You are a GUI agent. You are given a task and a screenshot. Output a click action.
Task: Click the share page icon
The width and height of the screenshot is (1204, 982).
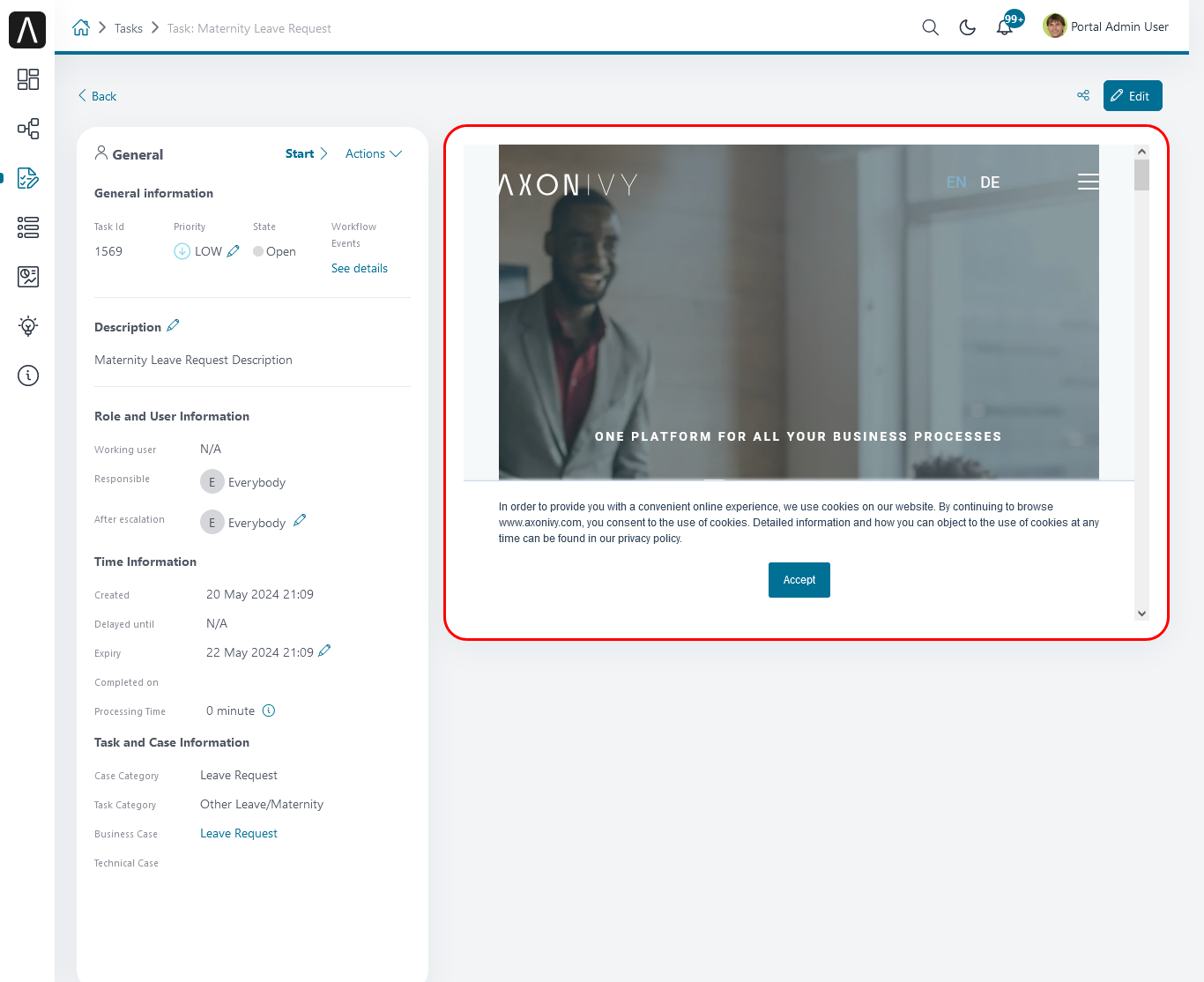tap(1083, 95)
